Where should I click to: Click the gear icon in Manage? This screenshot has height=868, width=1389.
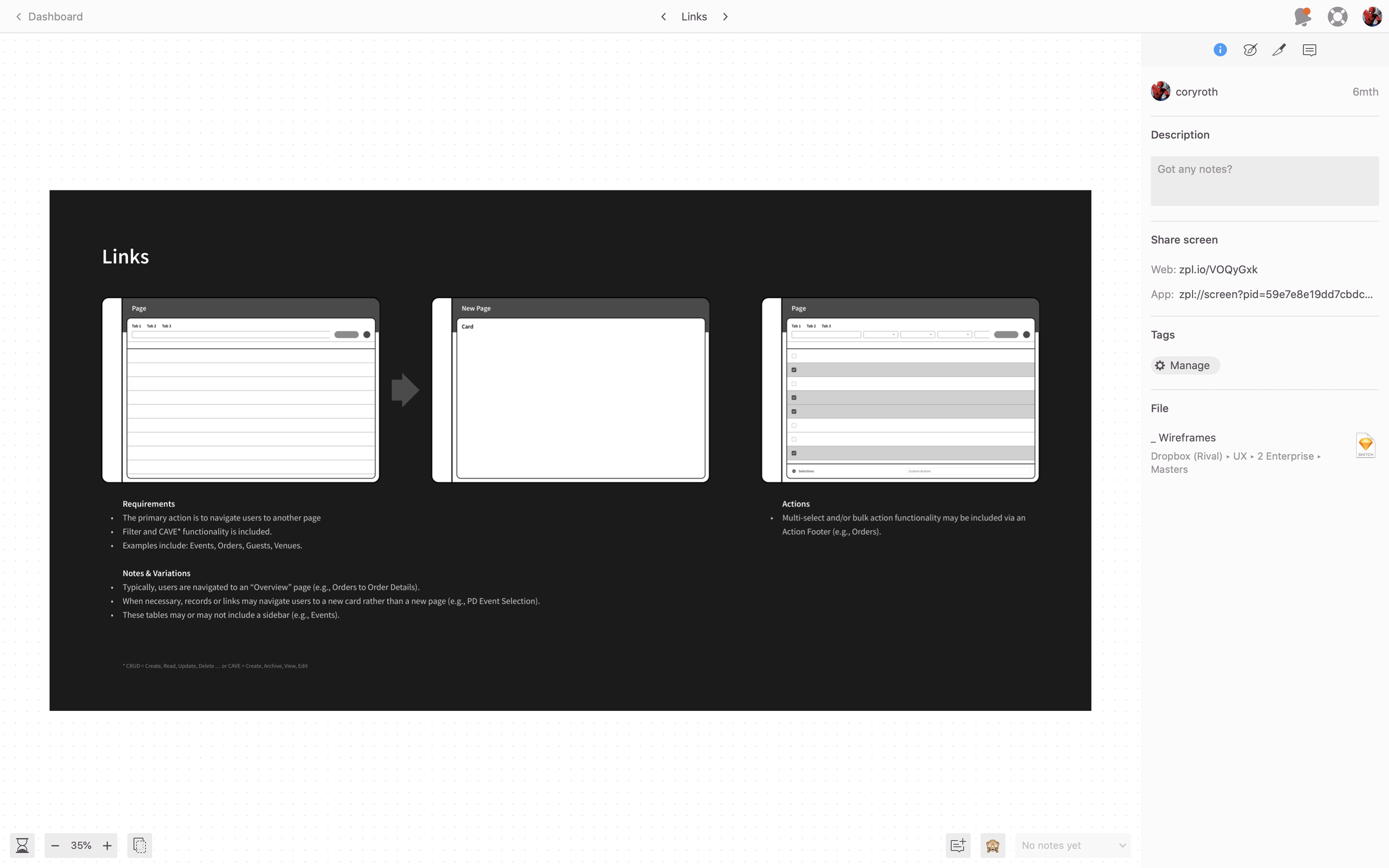click(1160, 365)
